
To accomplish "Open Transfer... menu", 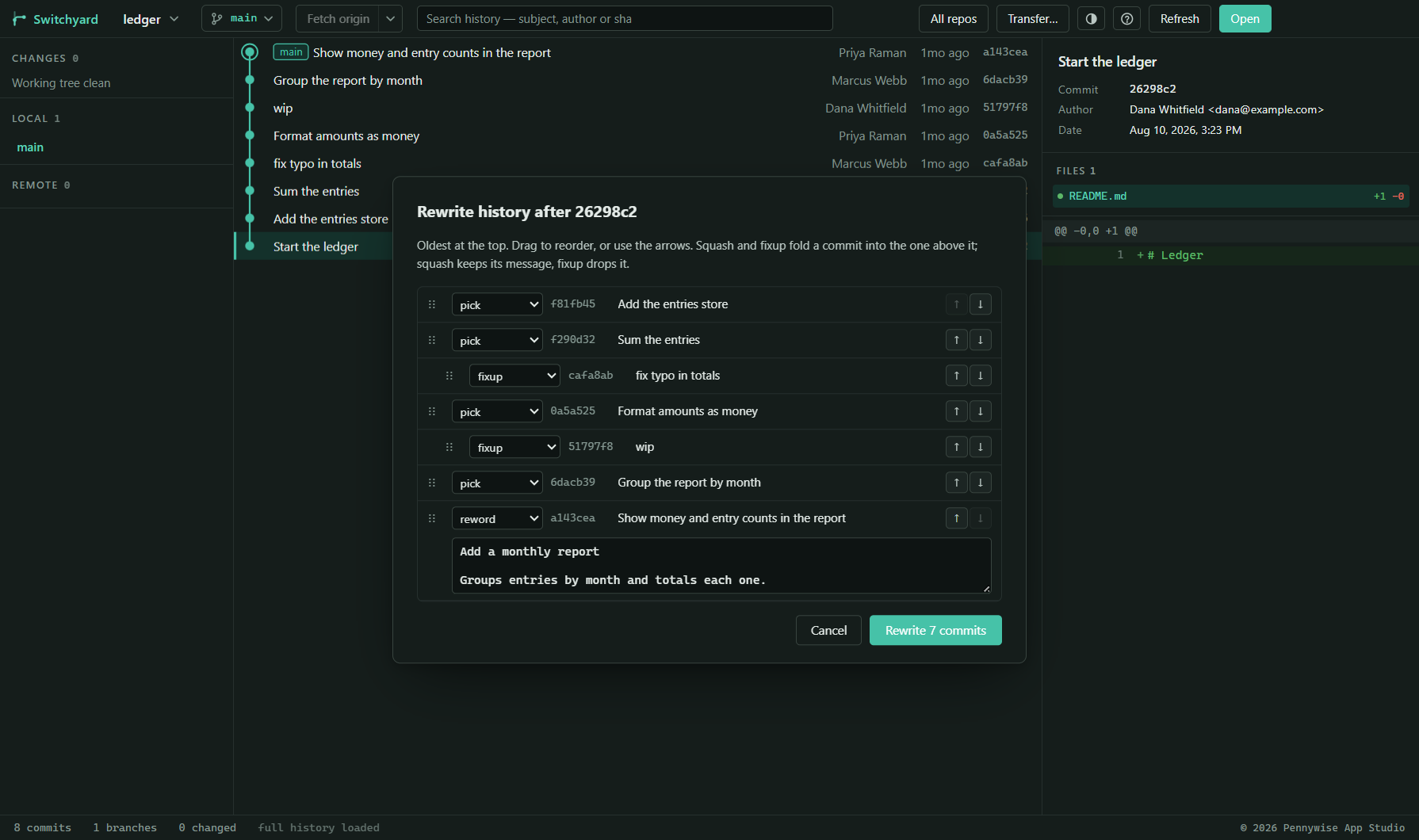I will [1032, 19].
